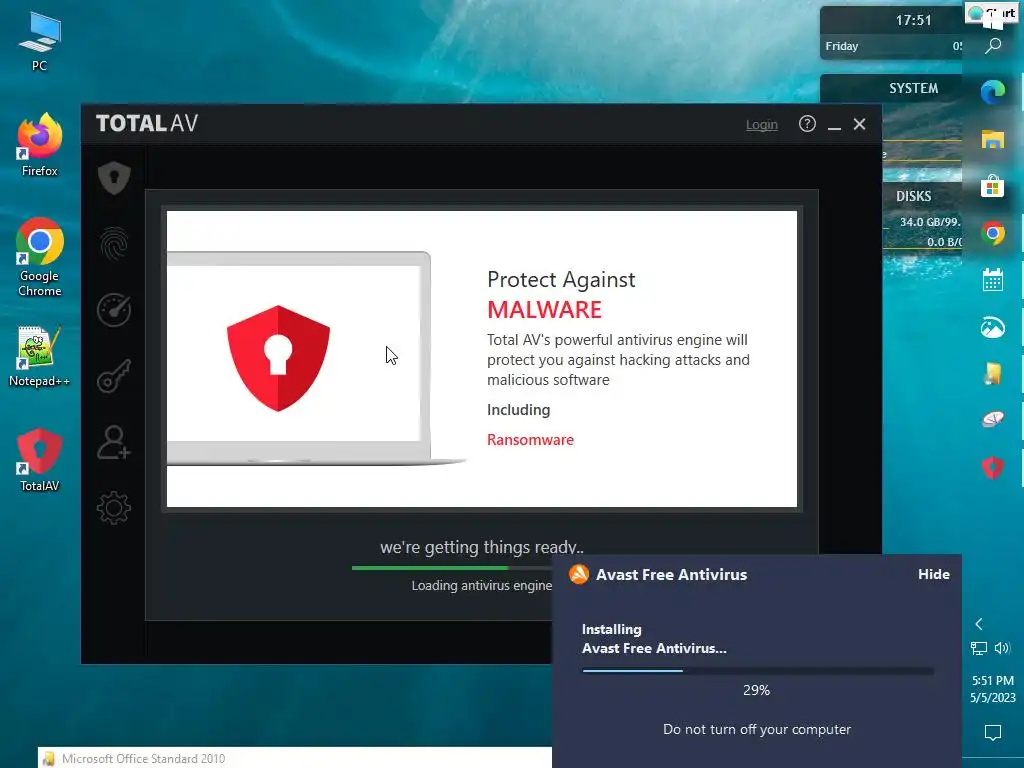
Task: Open the speedometer tune-up section in TotalAV
Action: point(114,310)
